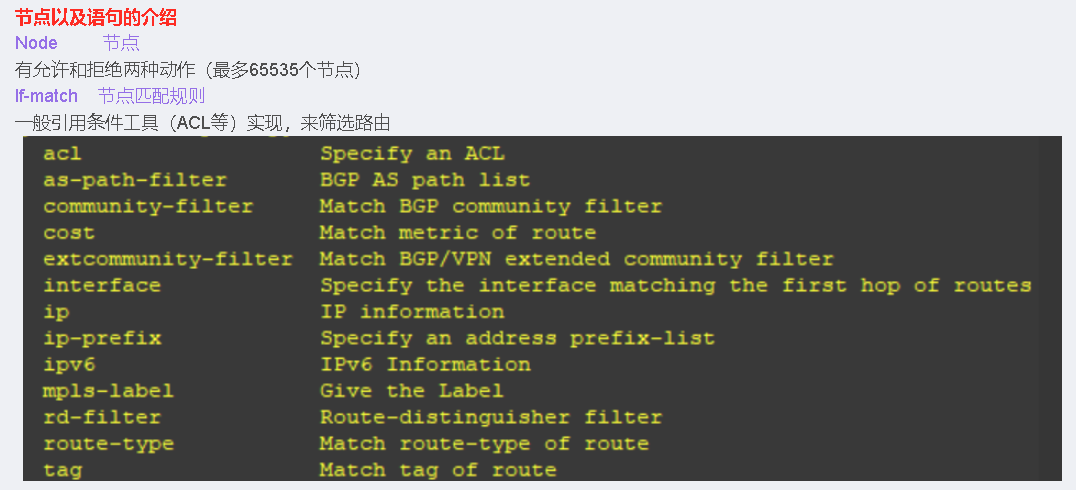Click the purple If-match label
The image size is (1076, 490).
point(46,96)
